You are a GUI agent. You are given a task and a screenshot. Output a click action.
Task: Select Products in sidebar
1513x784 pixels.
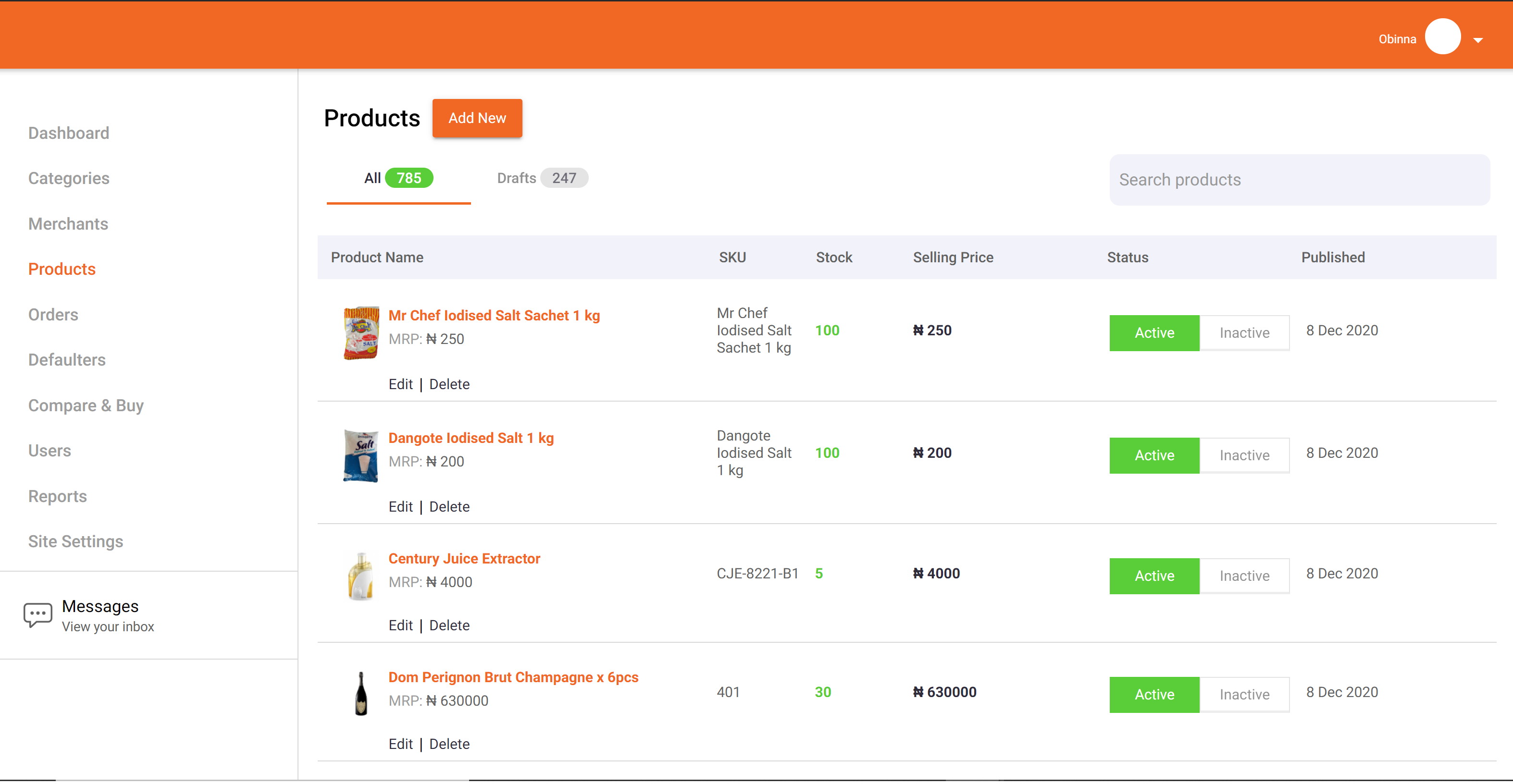(x=62, y=269)
